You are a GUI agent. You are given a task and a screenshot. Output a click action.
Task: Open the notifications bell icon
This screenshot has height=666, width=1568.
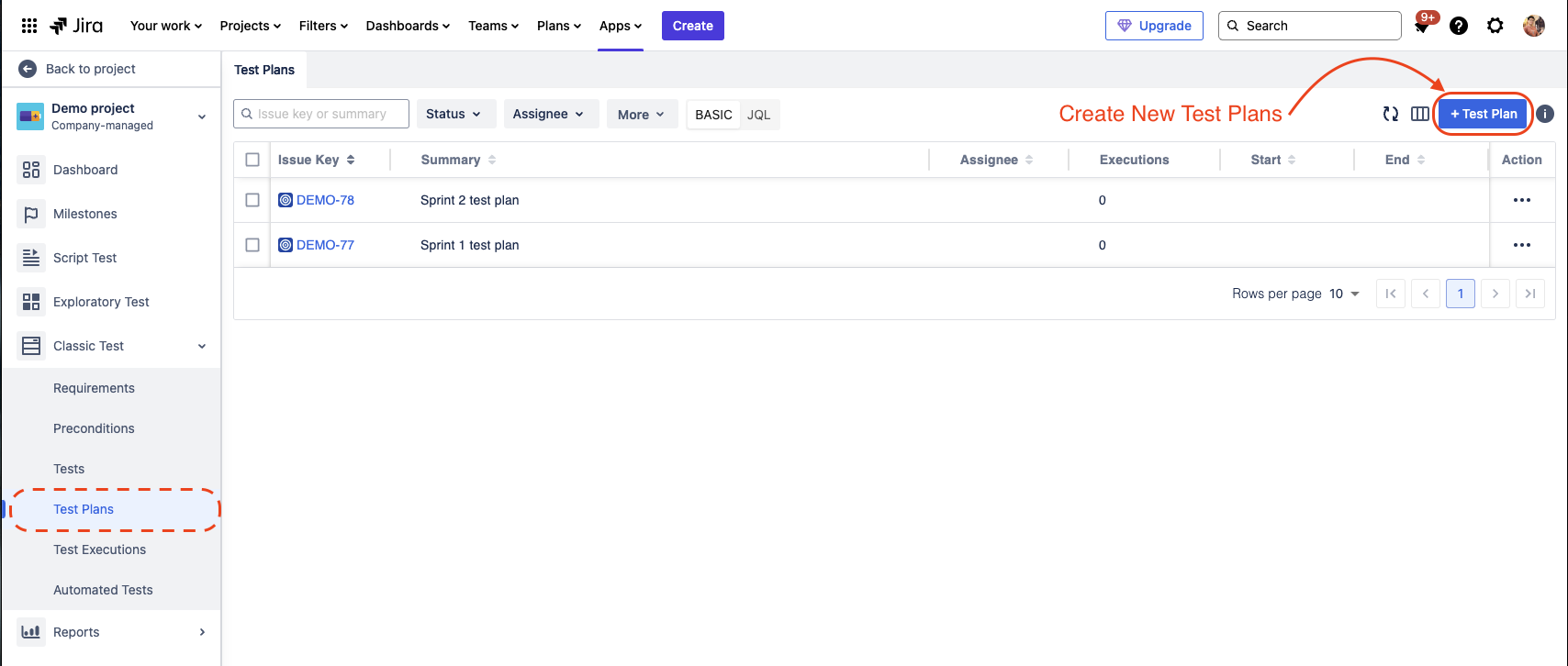pyautogui.click(x=1422, y=27)
